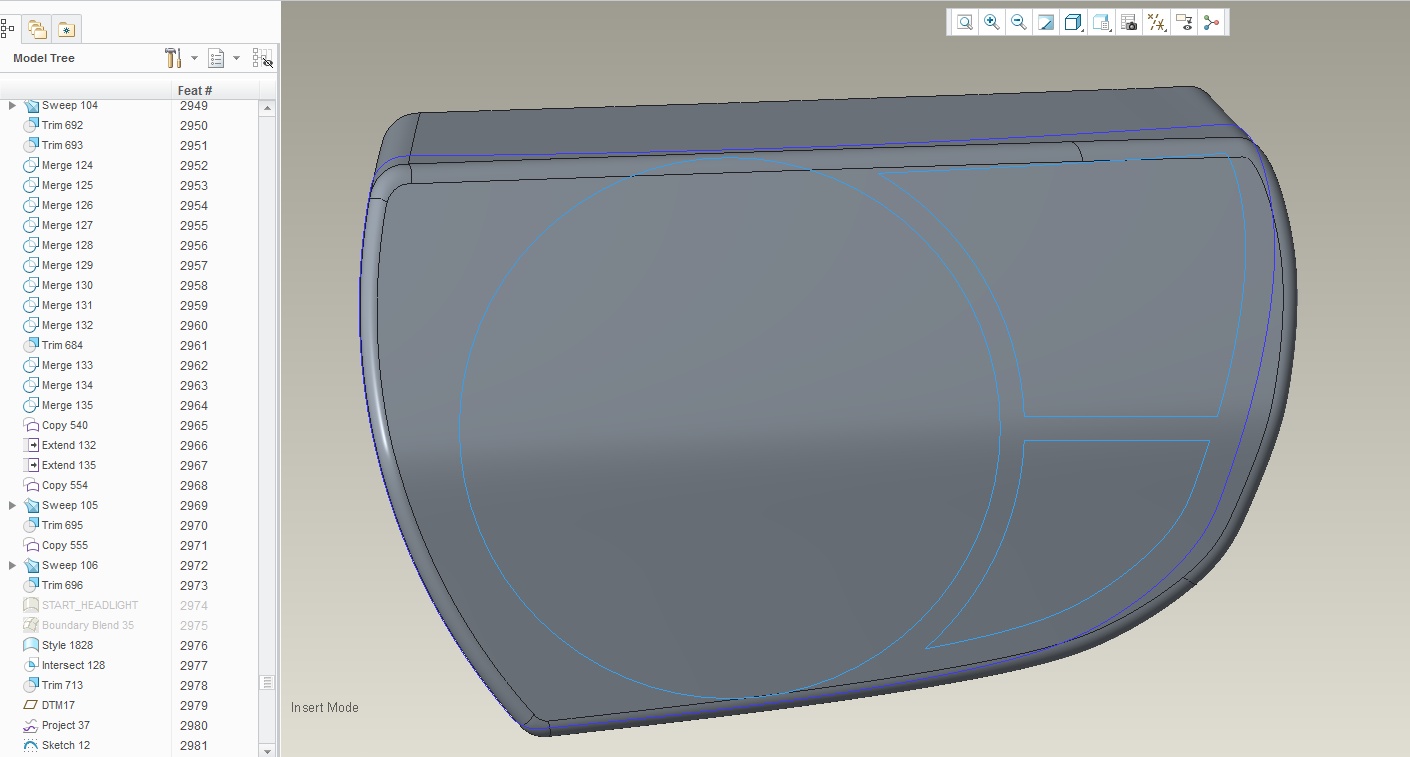Screen dimensions: 1410x757
Task: Click the Refit view icon
Action: (964, 22)
